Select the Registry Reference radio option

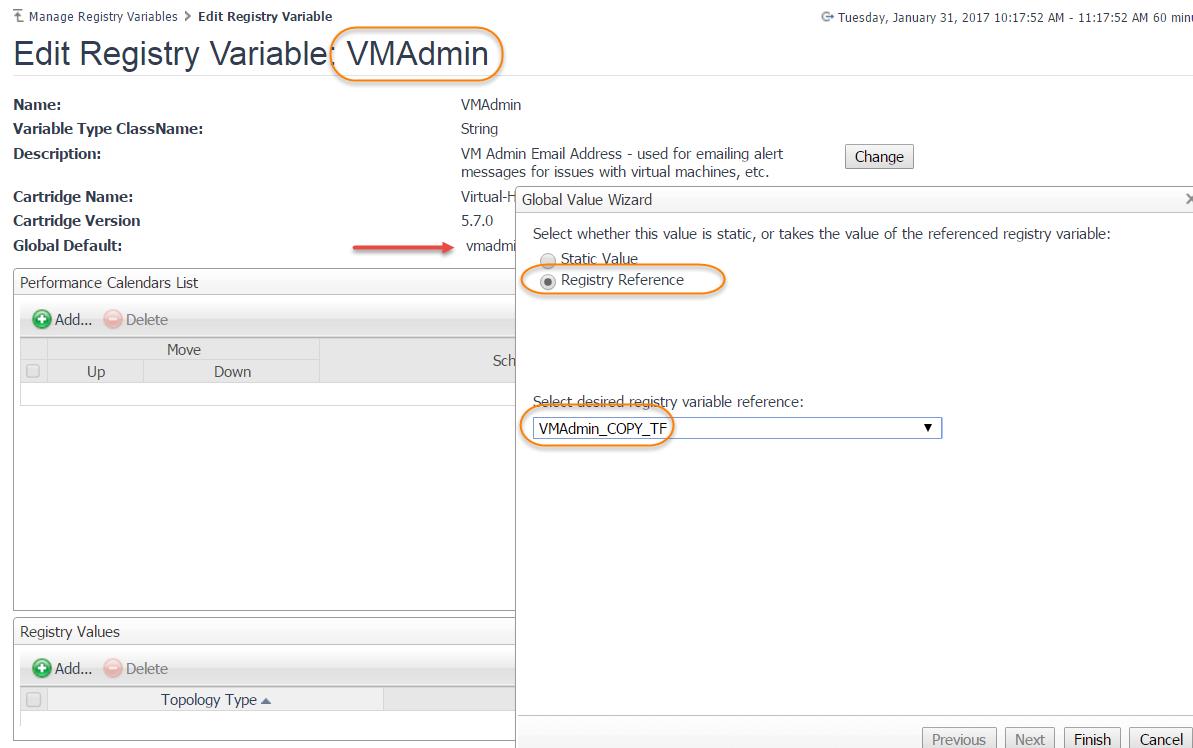[x=547, y=281]
